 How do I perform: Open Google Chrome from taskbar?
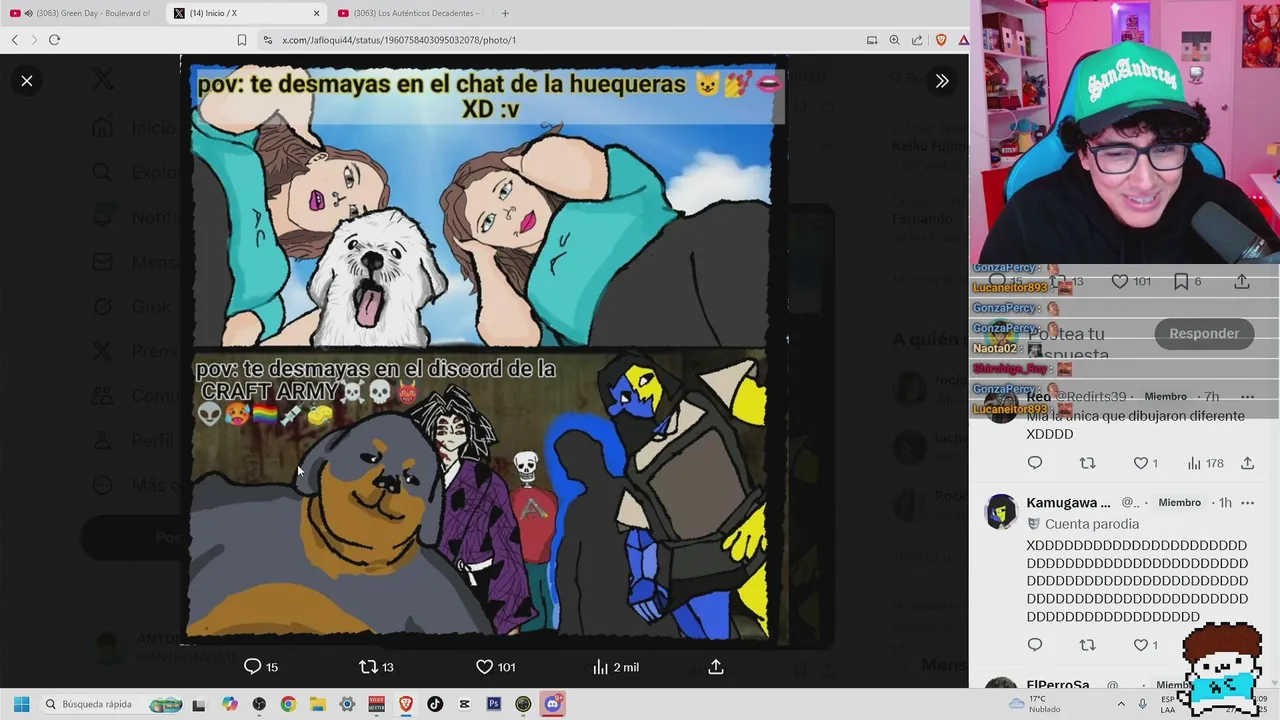coord(288,704)
